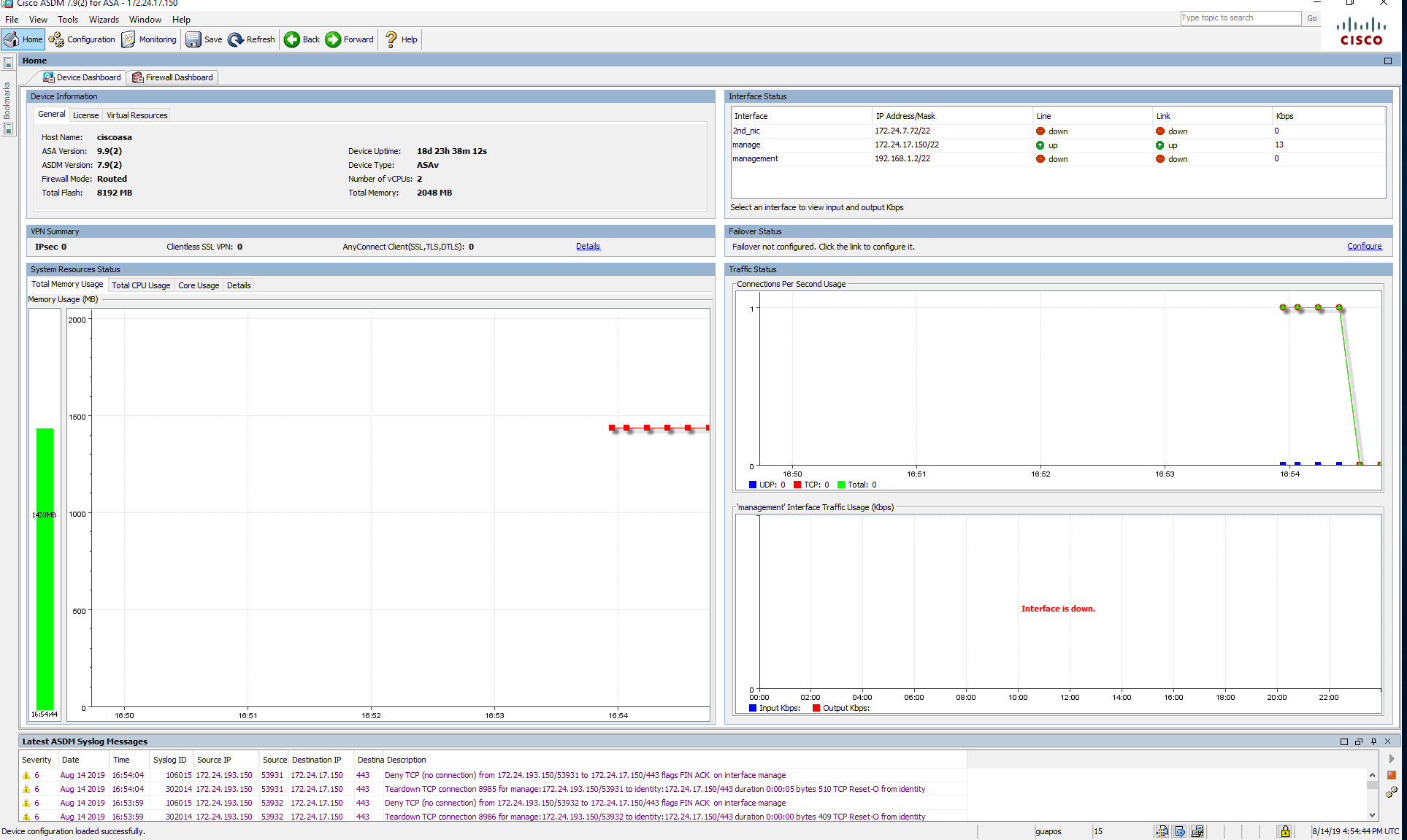Float the Latest ASDM Syslog Messages pane
Viewport: 1407px width, 840px height.
tap(1359, 741)
